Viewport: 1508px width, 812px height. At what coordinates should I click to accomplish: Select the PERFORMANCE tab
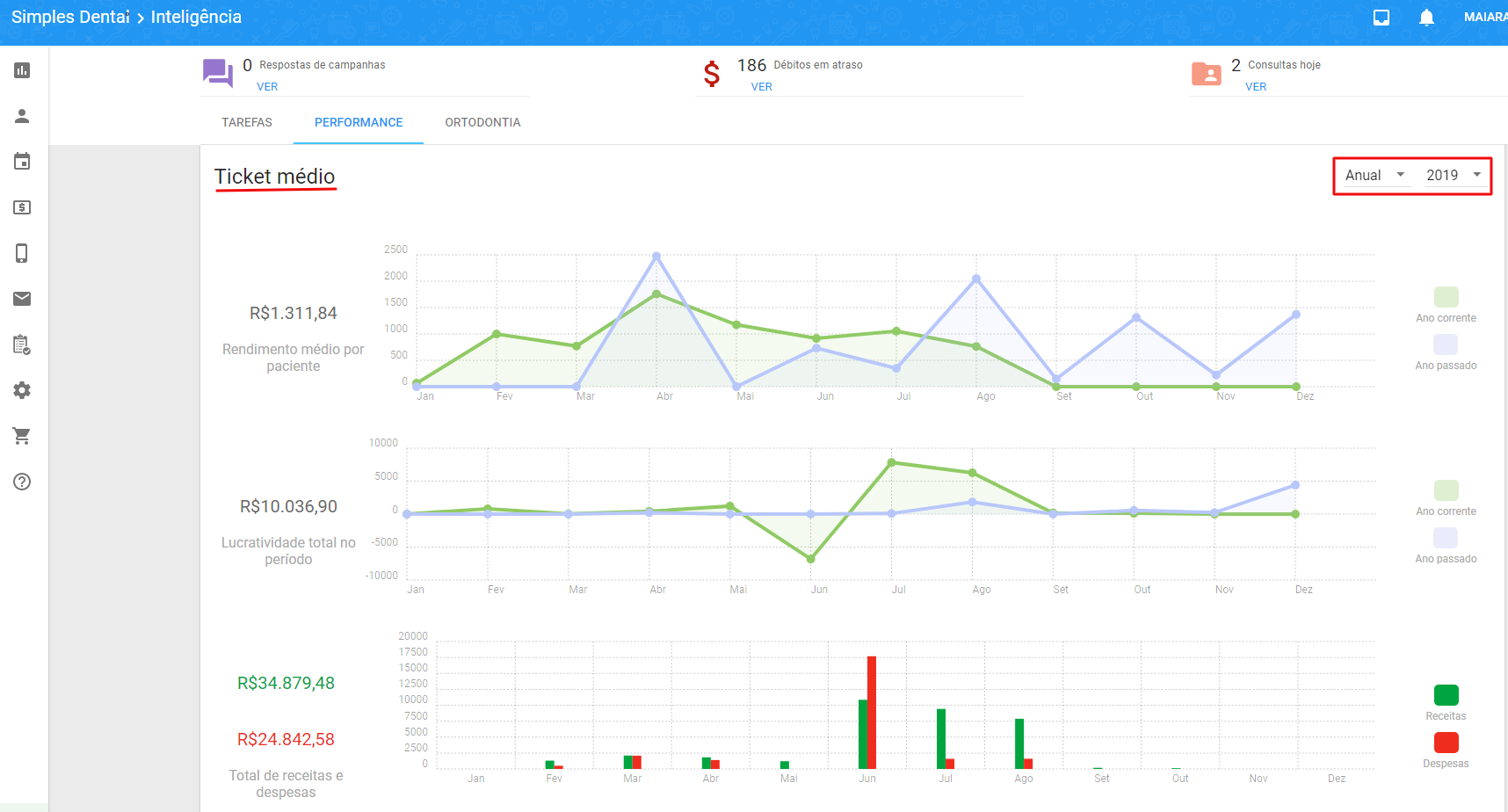[x=359, y=122]
